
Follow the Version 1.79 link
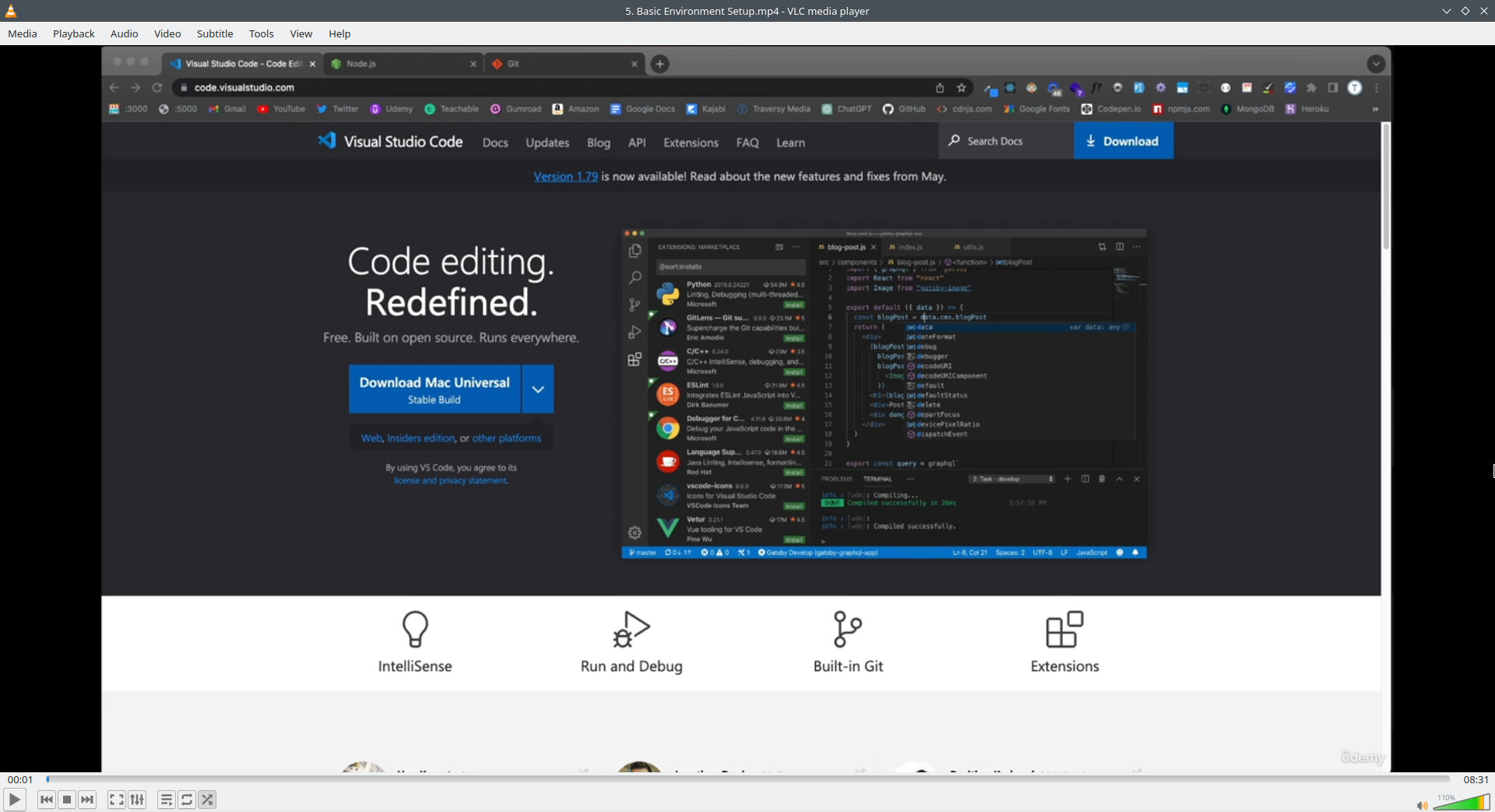[x=565, y=177]
